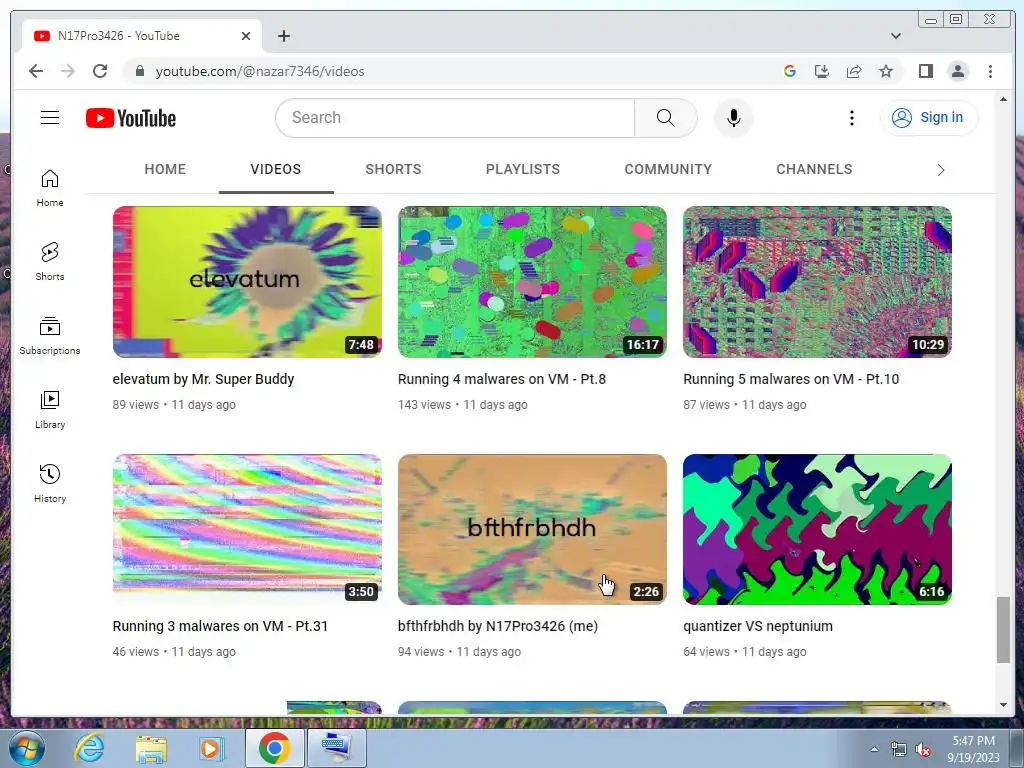This screenshot has height=768, width=1024.
Task: Click the Sign in button
Action: click(x=929, y=118)
